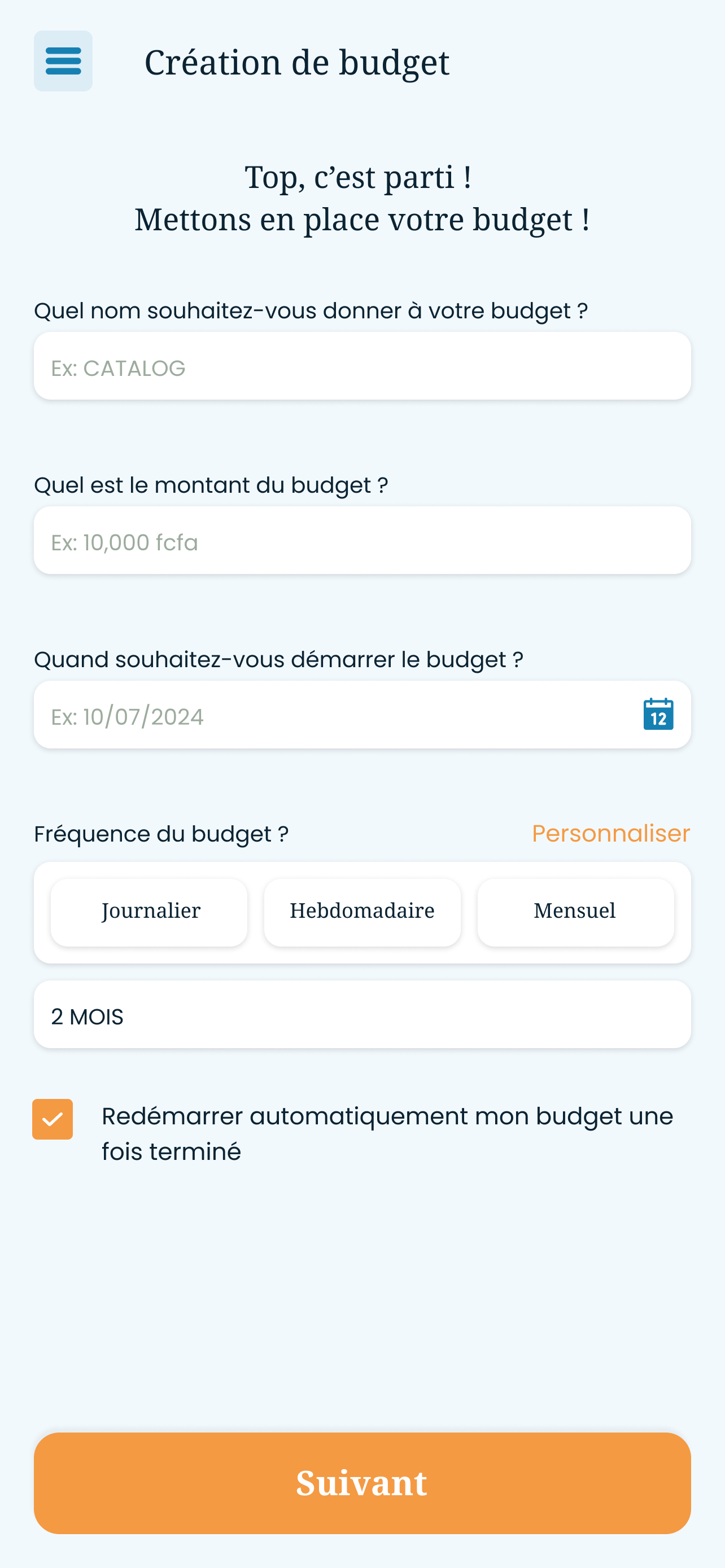The width and height of the screenshot is (725, 1568).
Task: Open the hamburger menu
Action: point(63,61)
